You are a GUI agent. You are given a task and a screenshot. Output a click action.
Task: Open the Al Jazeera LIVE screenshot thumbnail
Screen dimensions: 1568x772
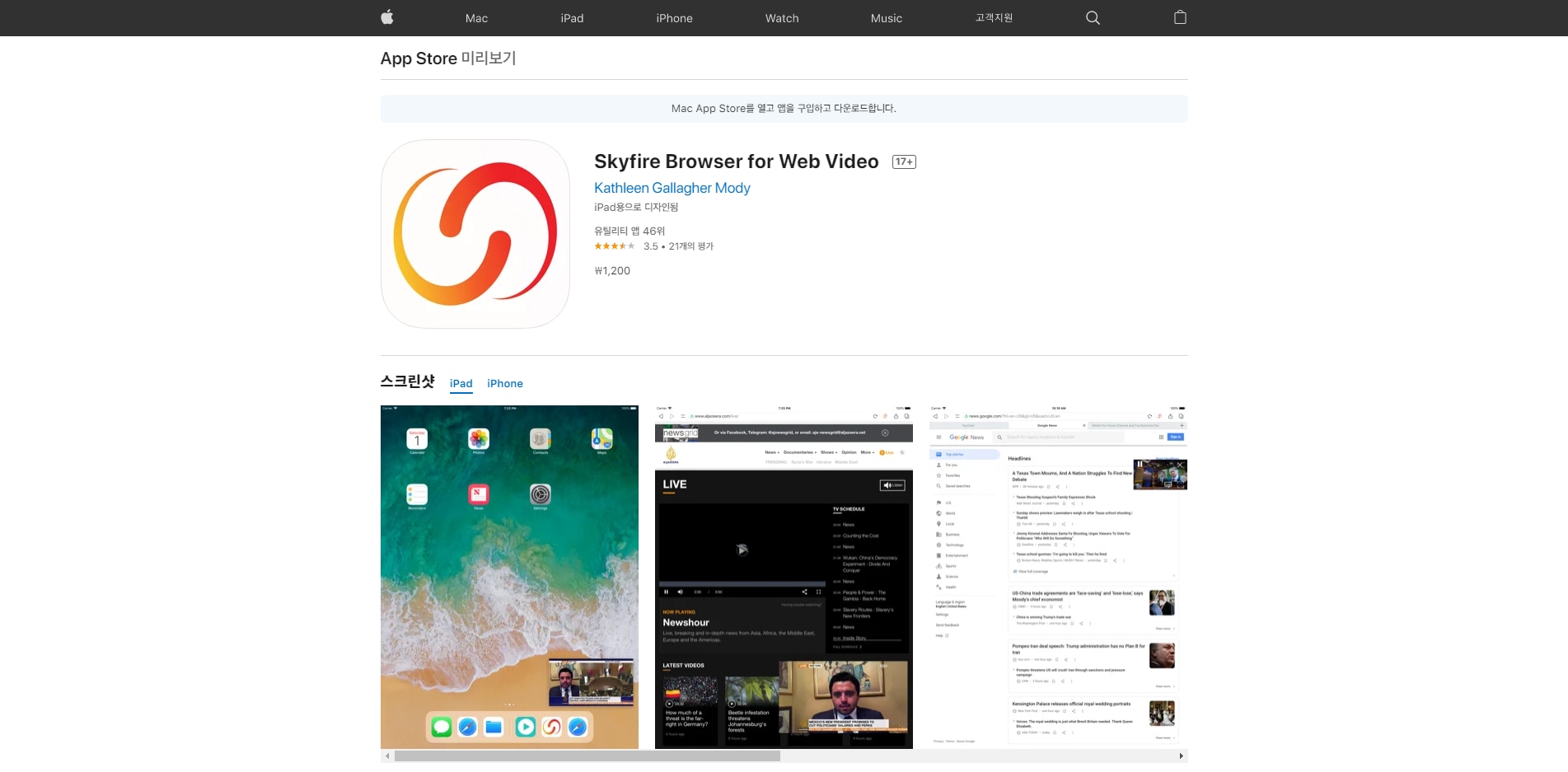click(784, 577)
